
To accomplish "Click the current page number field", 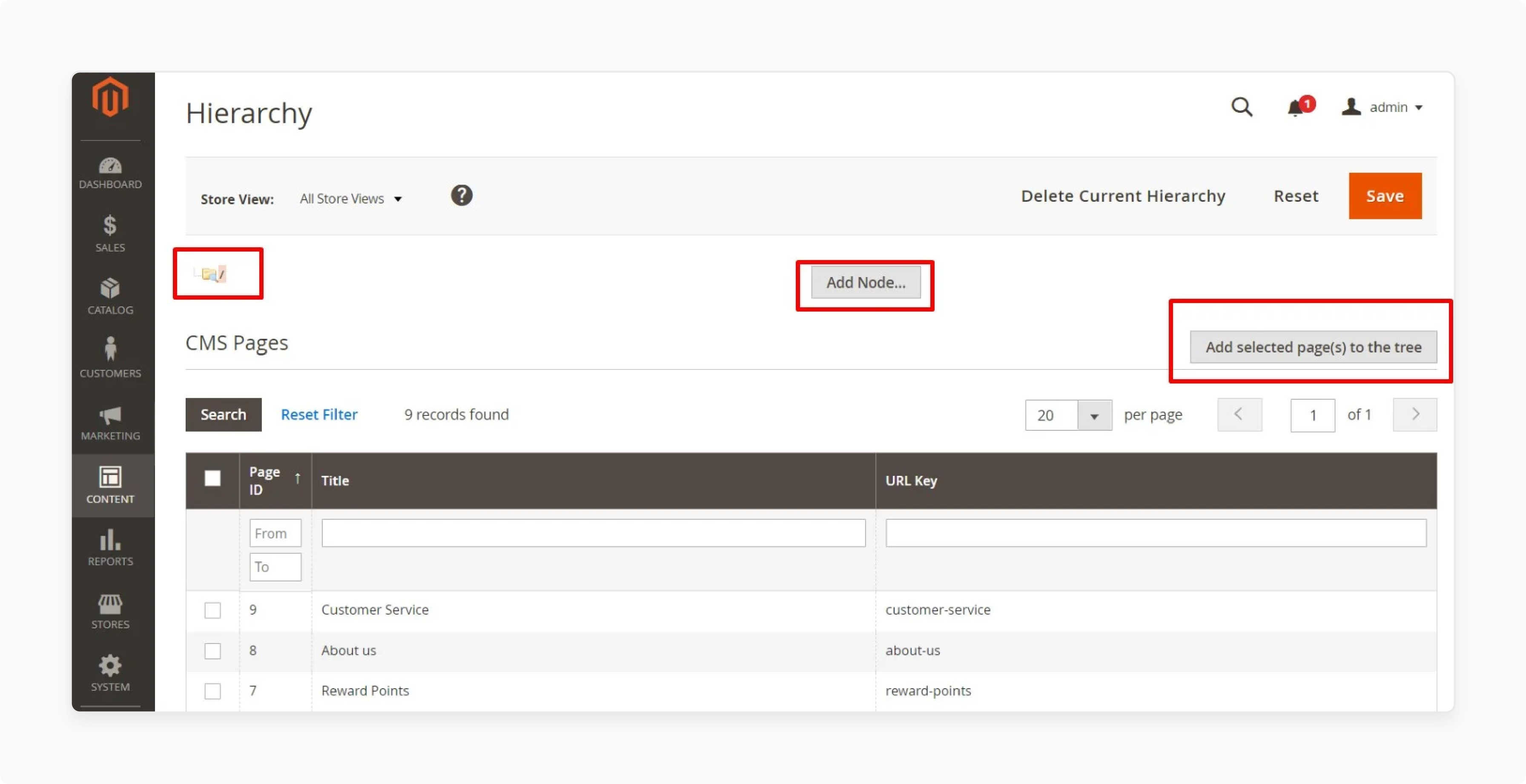I will [x=1312, y=415].
